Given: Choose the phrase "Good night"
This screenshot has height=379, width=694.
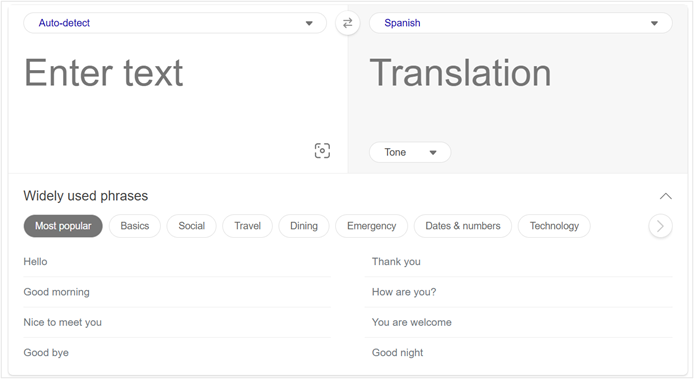Looking at the screenshot, I should pos(519,352).
